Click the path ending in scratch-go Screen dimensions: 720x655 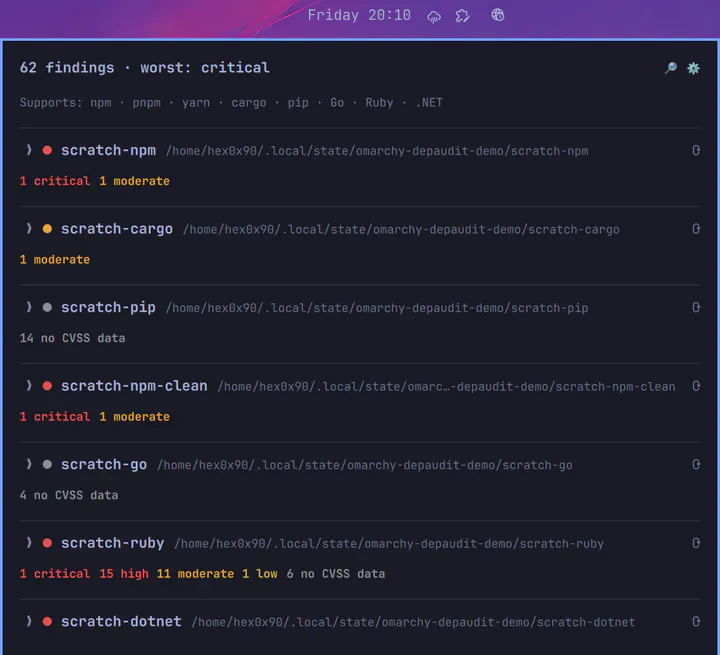tap(365, 465)
